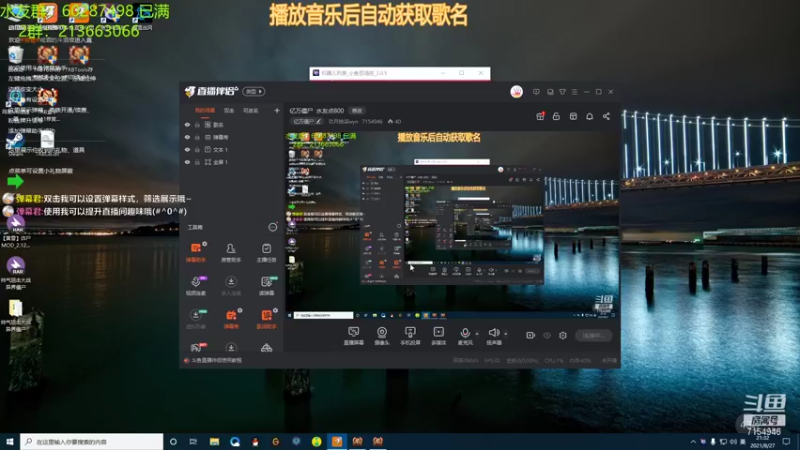Viewport: 800px width, 450px height.
Task: Toggle visibility of 弹幕秀 source layer
Action: pyautogui.click(x=187, y=137)
